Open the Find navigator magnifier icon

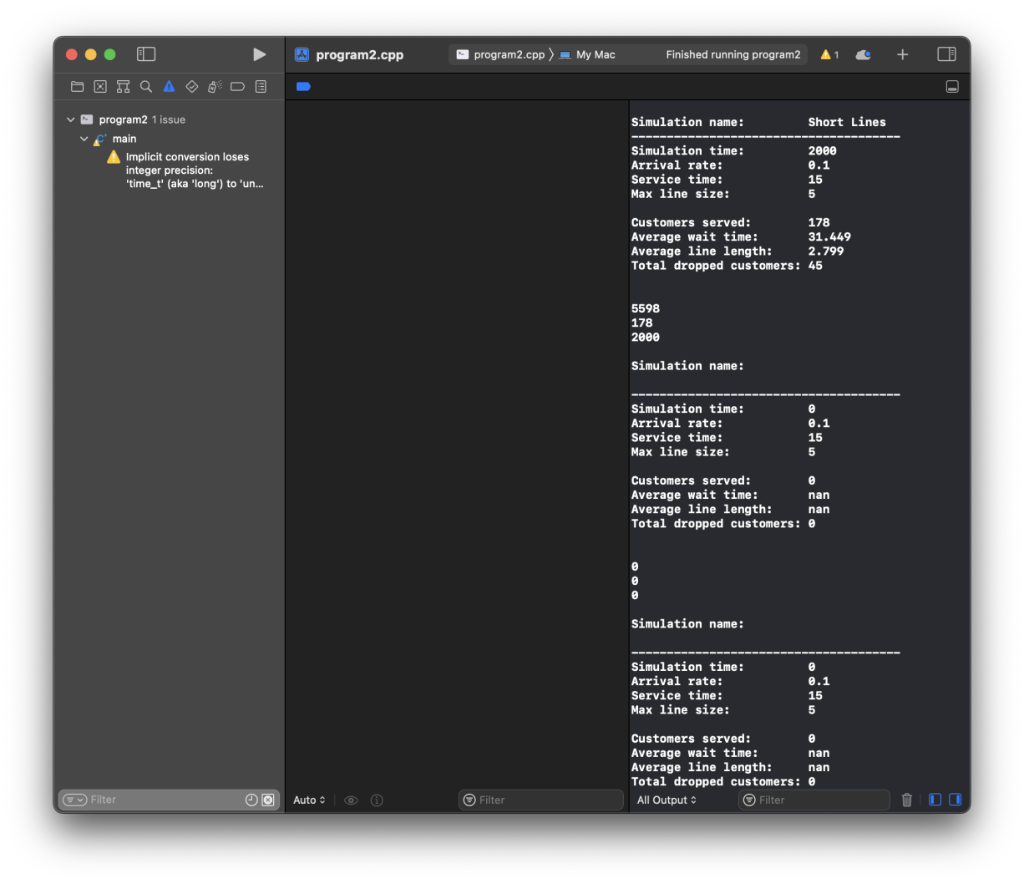146,86
